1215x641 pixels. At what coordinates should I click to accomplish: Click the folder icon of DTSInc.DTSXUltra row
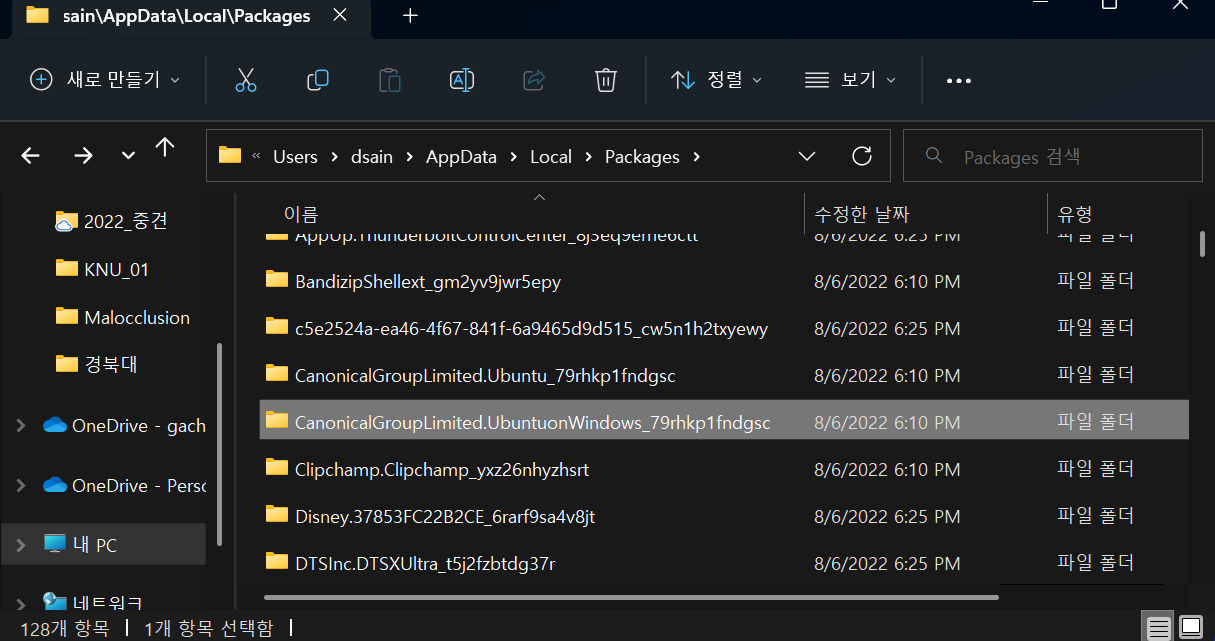[x=277, y=561]
